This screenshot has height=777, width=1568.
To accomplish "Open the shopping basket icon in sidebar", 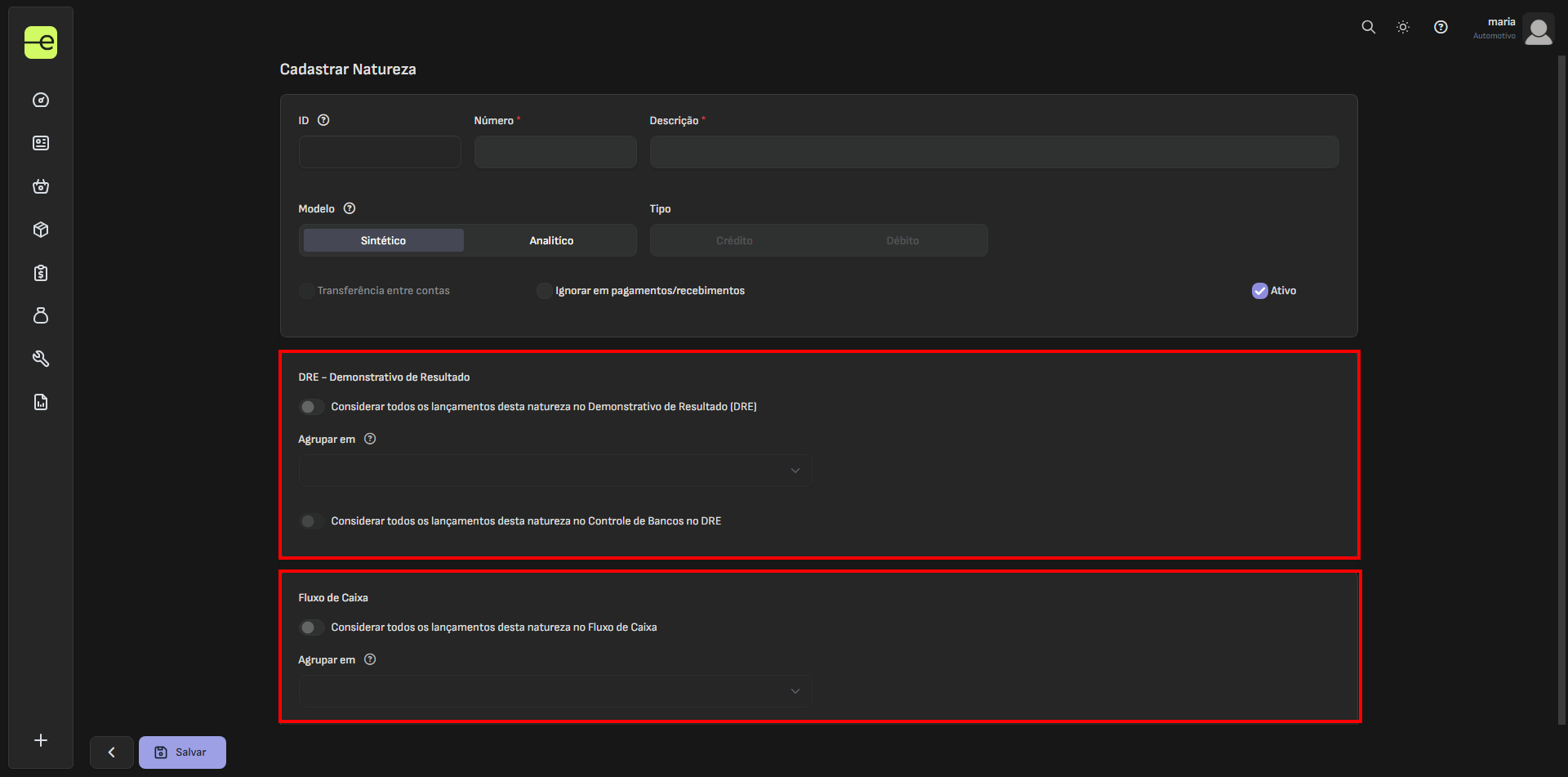I will pos(41,186).
